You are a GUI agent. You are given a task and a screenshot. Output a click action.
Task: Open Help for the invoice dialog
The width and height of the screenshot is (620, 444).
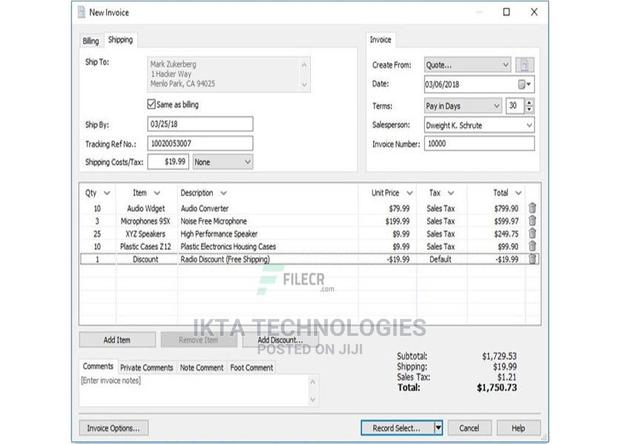[518, 428]
